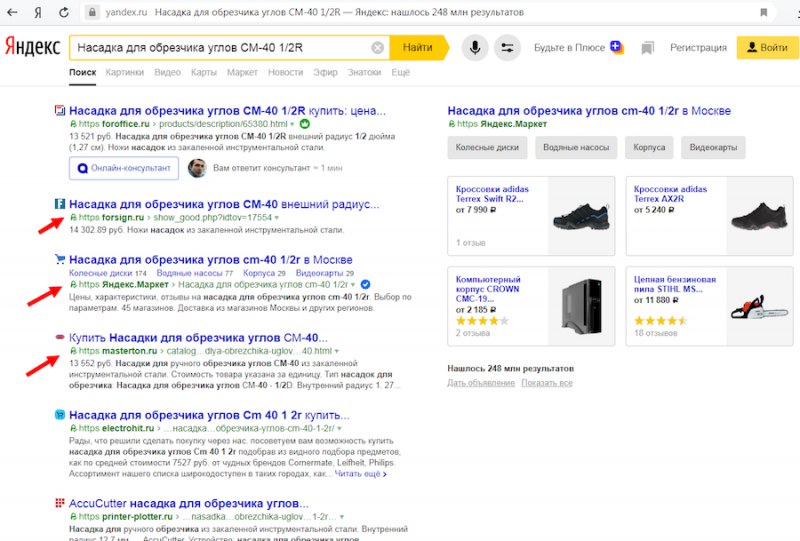Click the electrohit.ru result favicon
Screen dimensions: 800x541
(x=60, y=414)
